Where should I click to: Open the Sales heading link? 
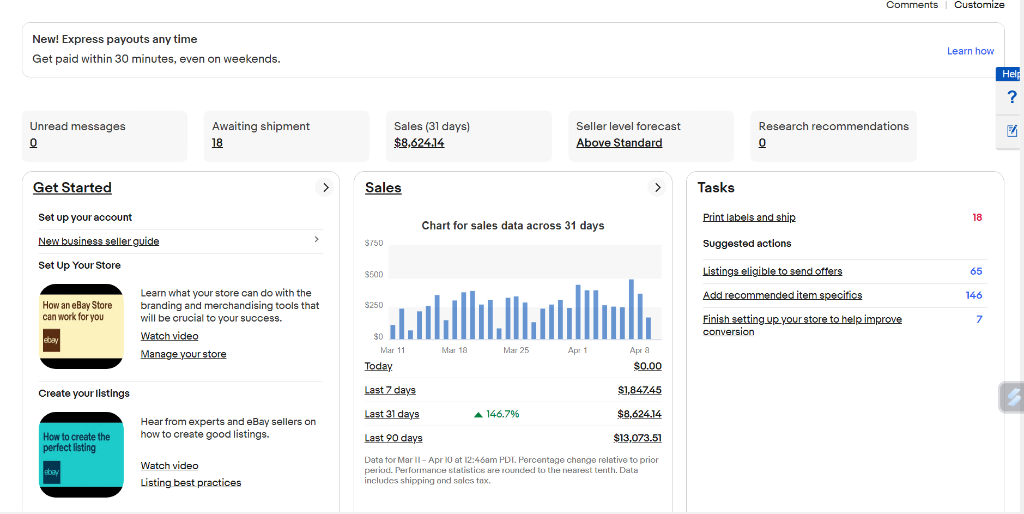tap(383, 187)
